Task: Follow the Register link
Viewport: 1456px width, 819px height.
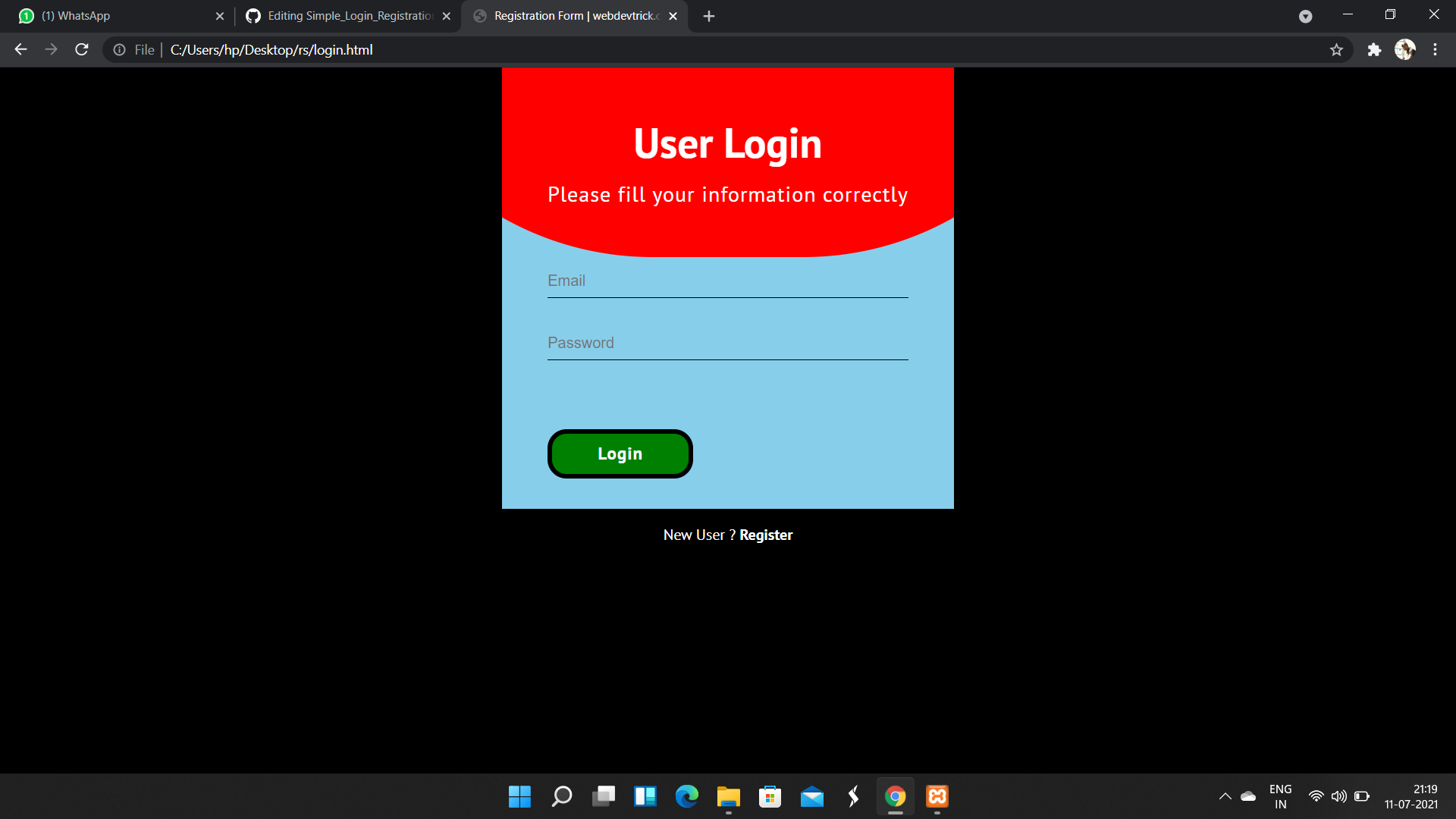Action: 766,535
